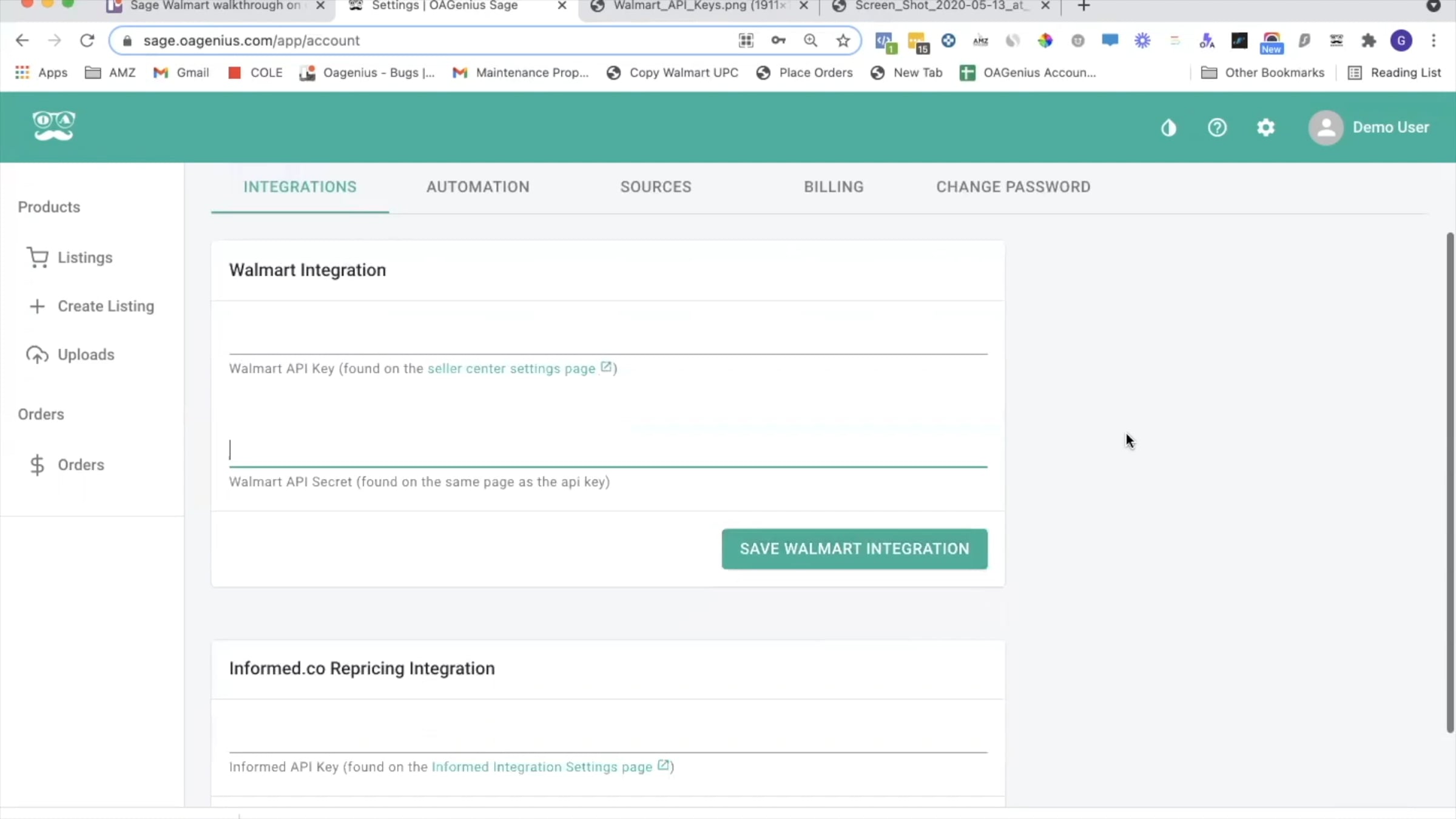
Task: Open Listings in the sidebar
Action: [x=85, y=258]
